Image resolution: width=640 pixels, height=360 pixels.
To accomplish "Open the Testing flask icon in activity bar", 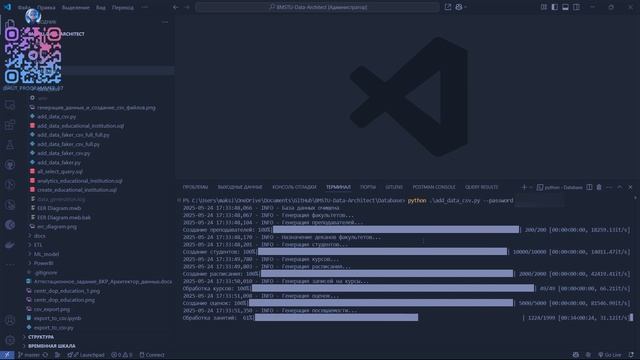I will click(x=10, y=145).
